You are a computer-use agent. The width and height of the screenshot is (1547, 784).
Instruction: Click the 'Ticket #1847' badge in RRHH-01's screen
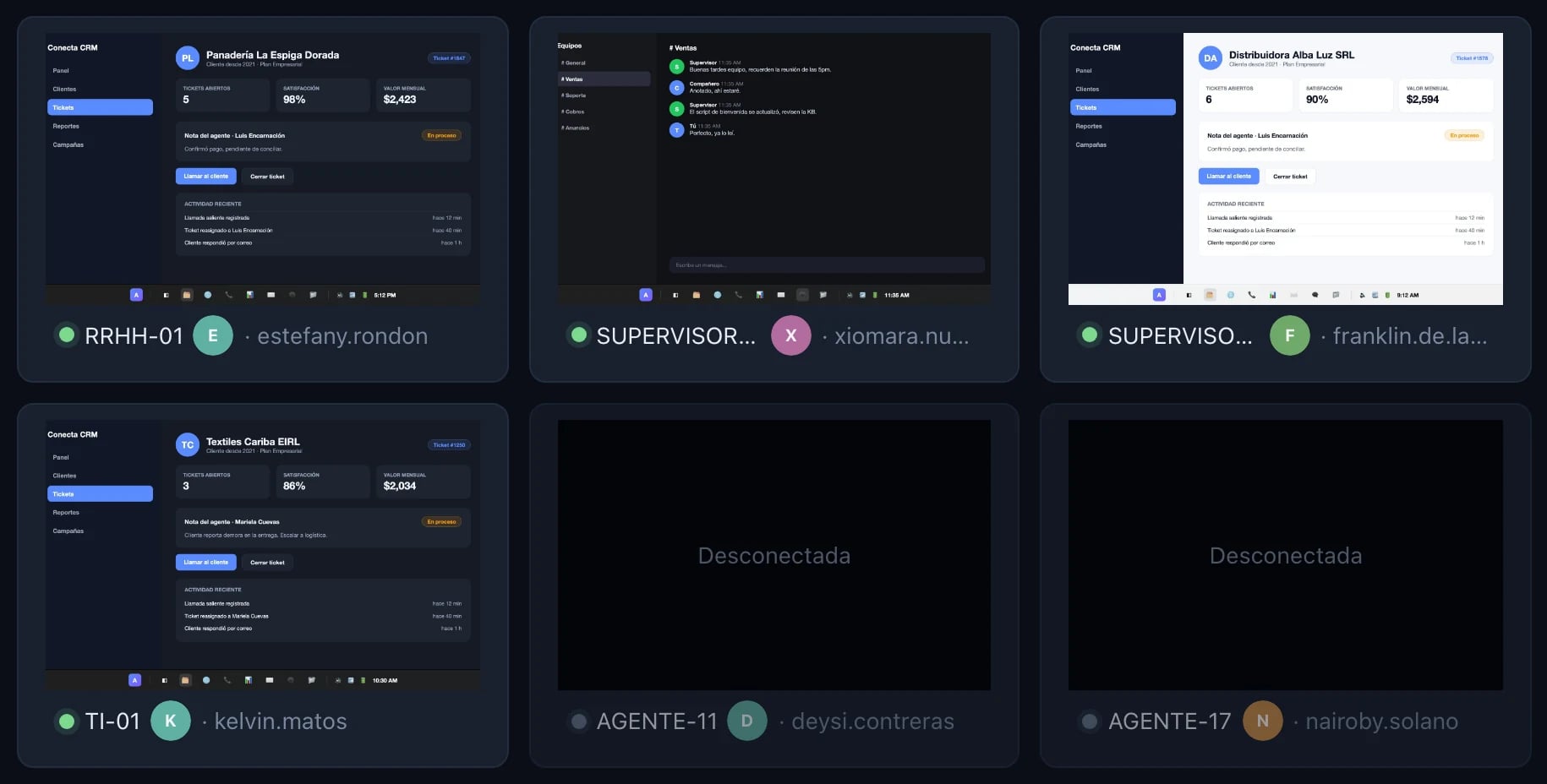[449, 58]
